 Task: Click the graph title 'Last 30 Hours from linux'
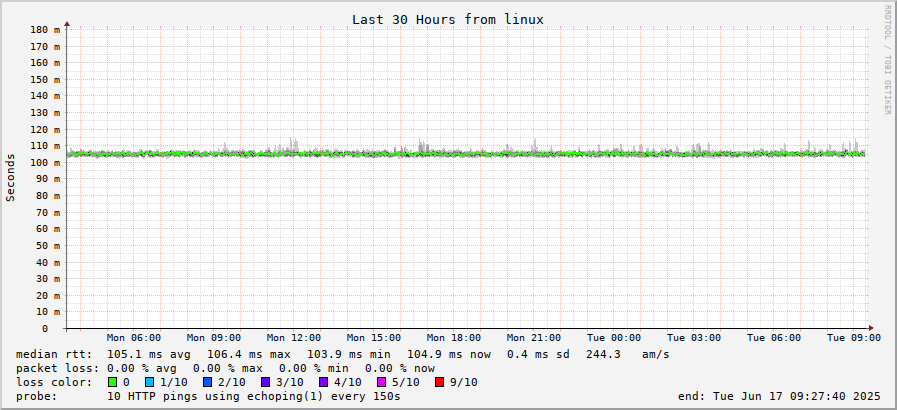(x=447, y=19)
